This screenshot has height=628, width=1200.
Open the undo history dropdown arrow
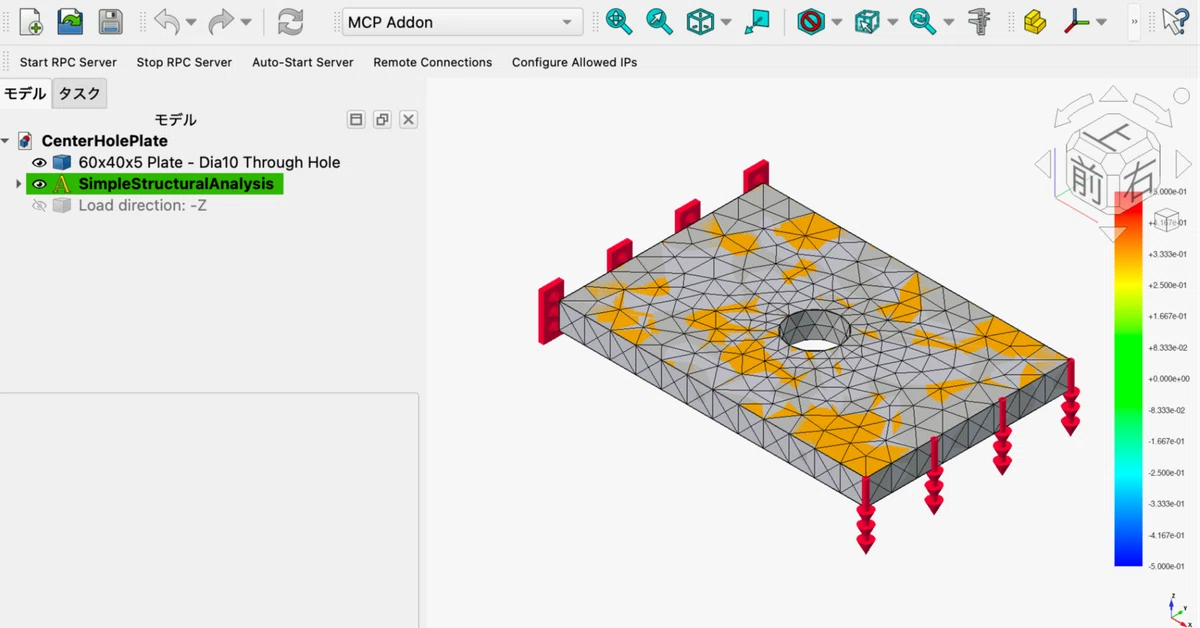(x=191, y=22)
